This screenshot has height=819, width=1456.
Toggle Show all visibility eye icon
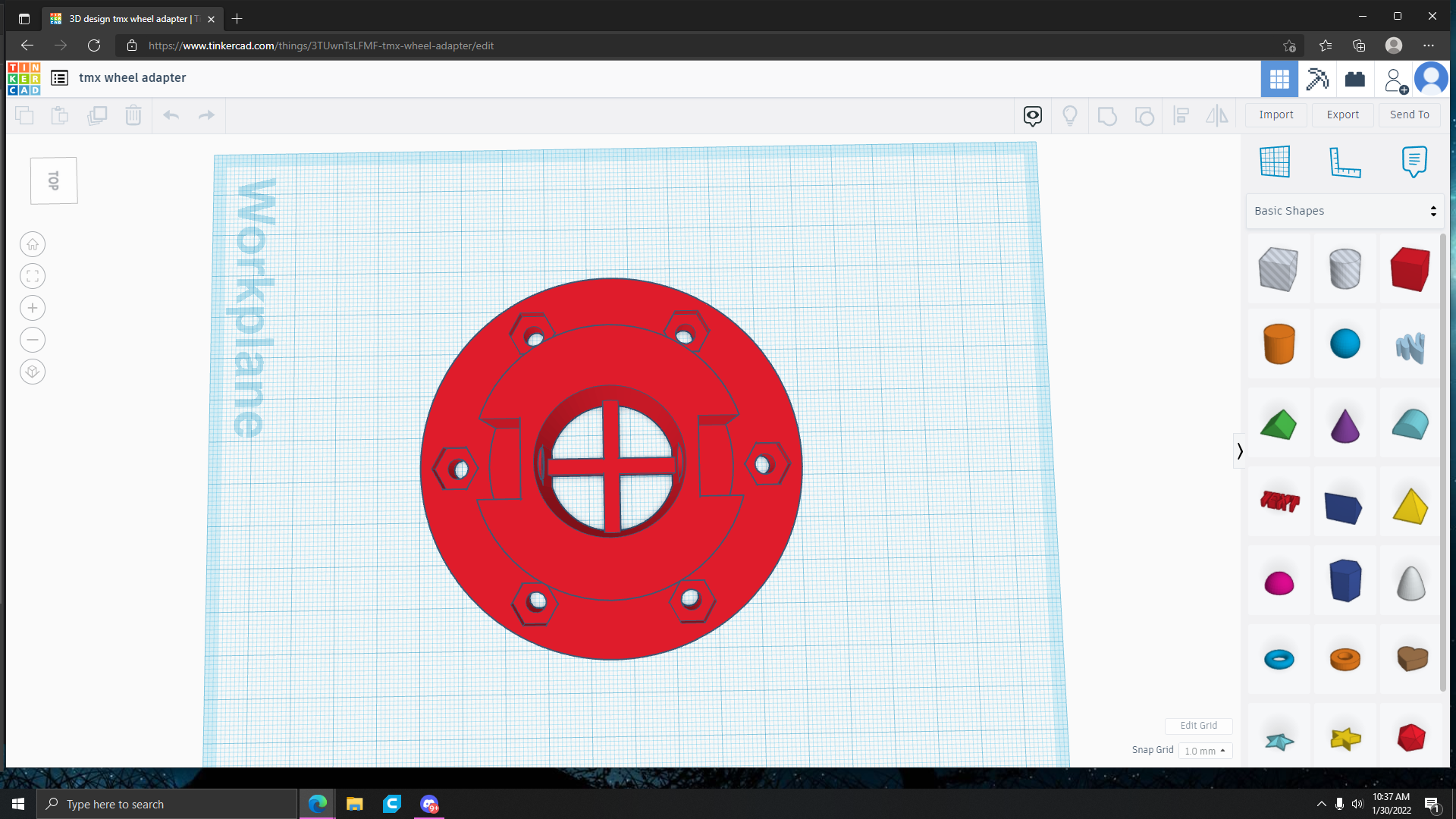click(1032, 115)
